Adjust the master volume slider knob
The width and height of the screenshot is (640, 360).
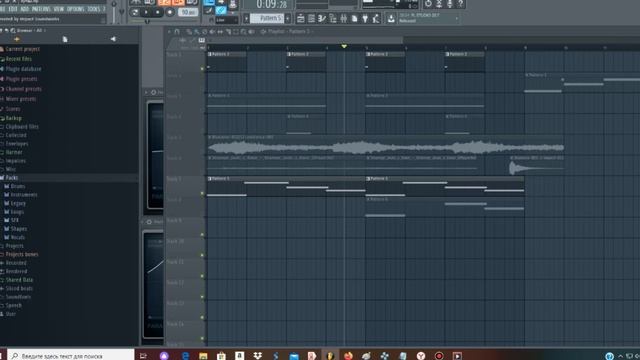pos(114,5)
